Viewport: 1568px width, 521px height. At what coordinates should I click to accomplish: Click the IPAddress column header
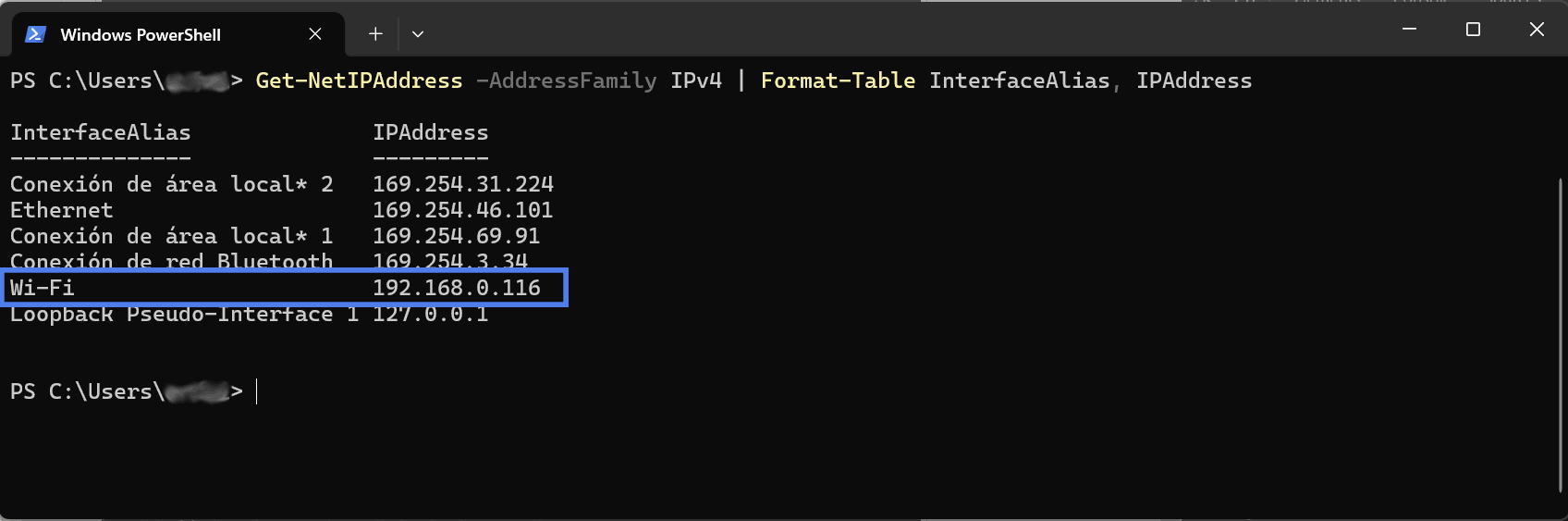430,132
